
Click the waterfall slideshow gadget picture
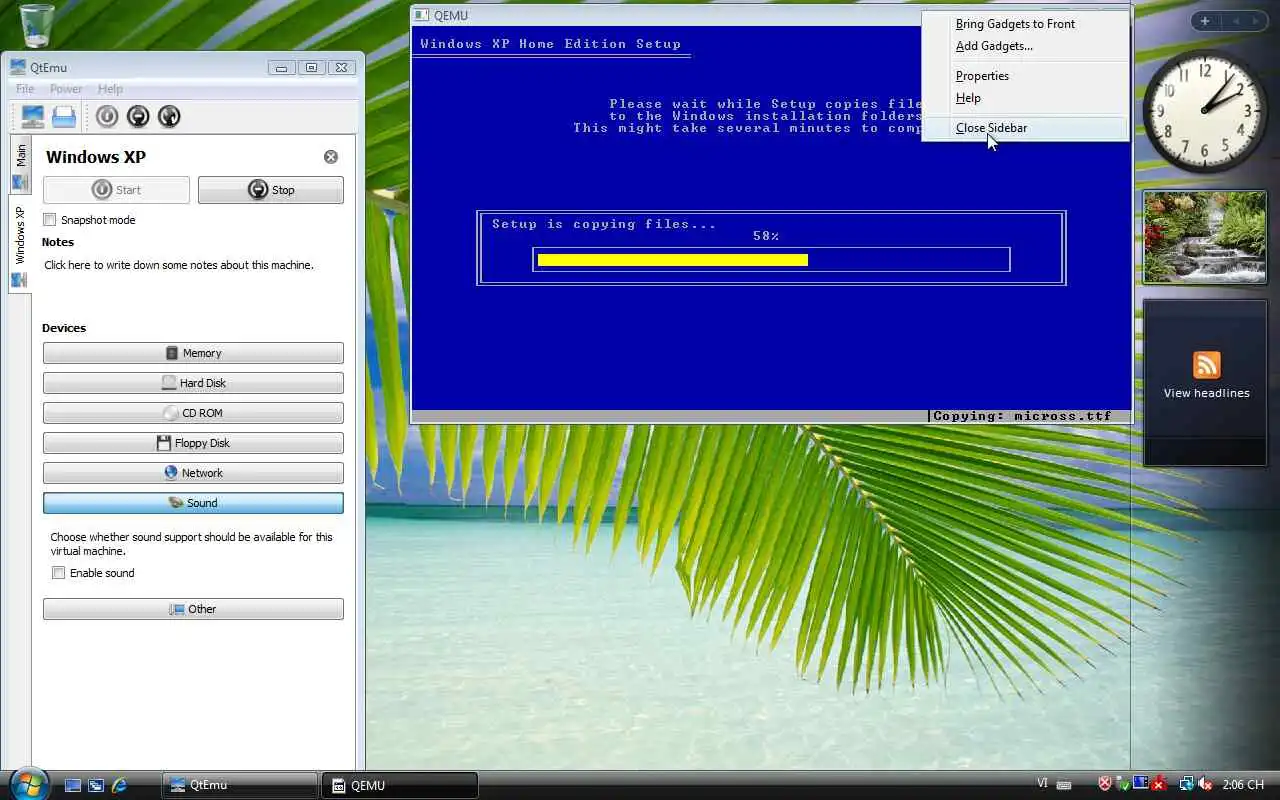(1204, 238)
